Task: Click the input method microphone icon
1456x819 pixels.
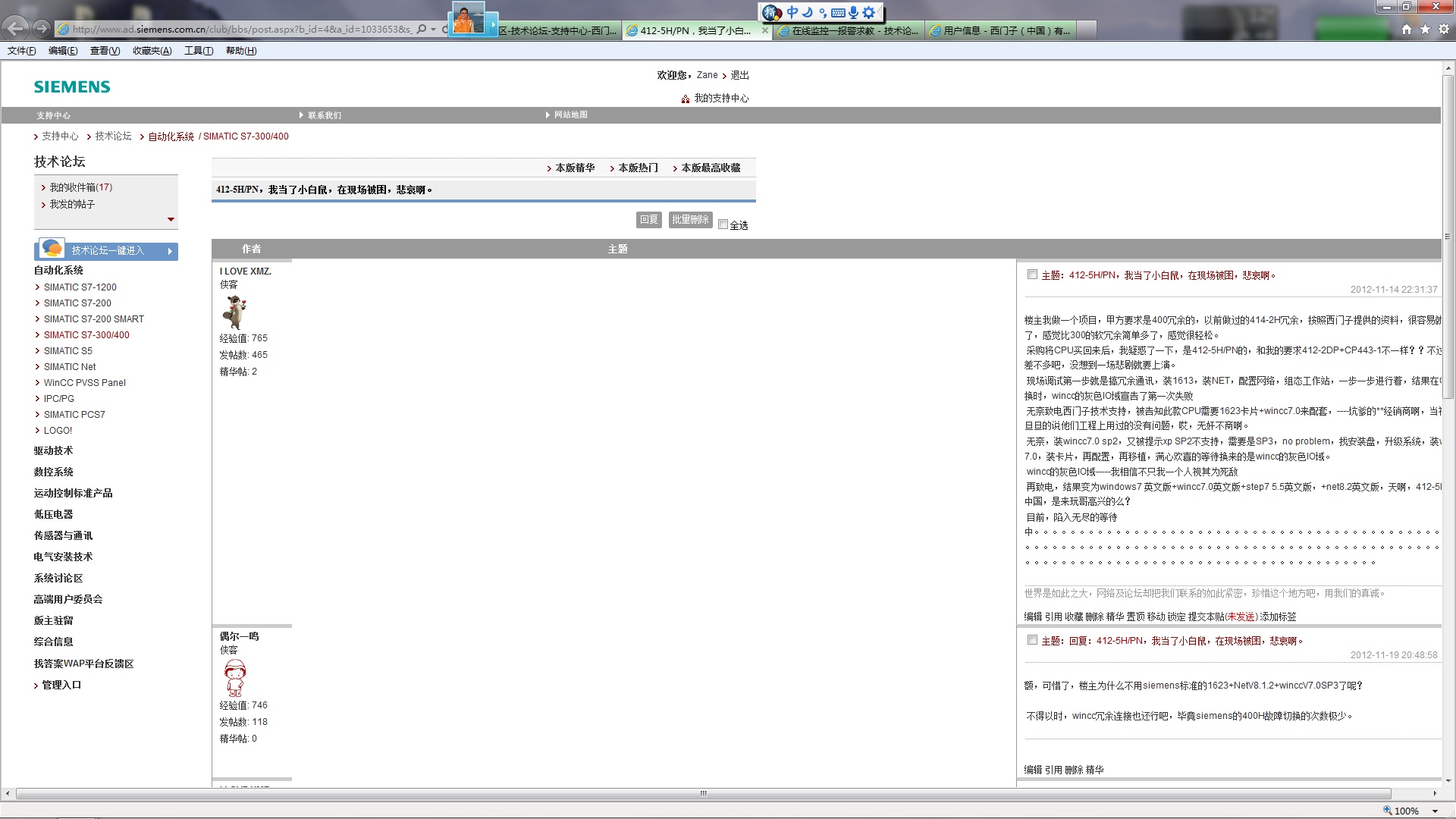Action: (x=853, y=12)
